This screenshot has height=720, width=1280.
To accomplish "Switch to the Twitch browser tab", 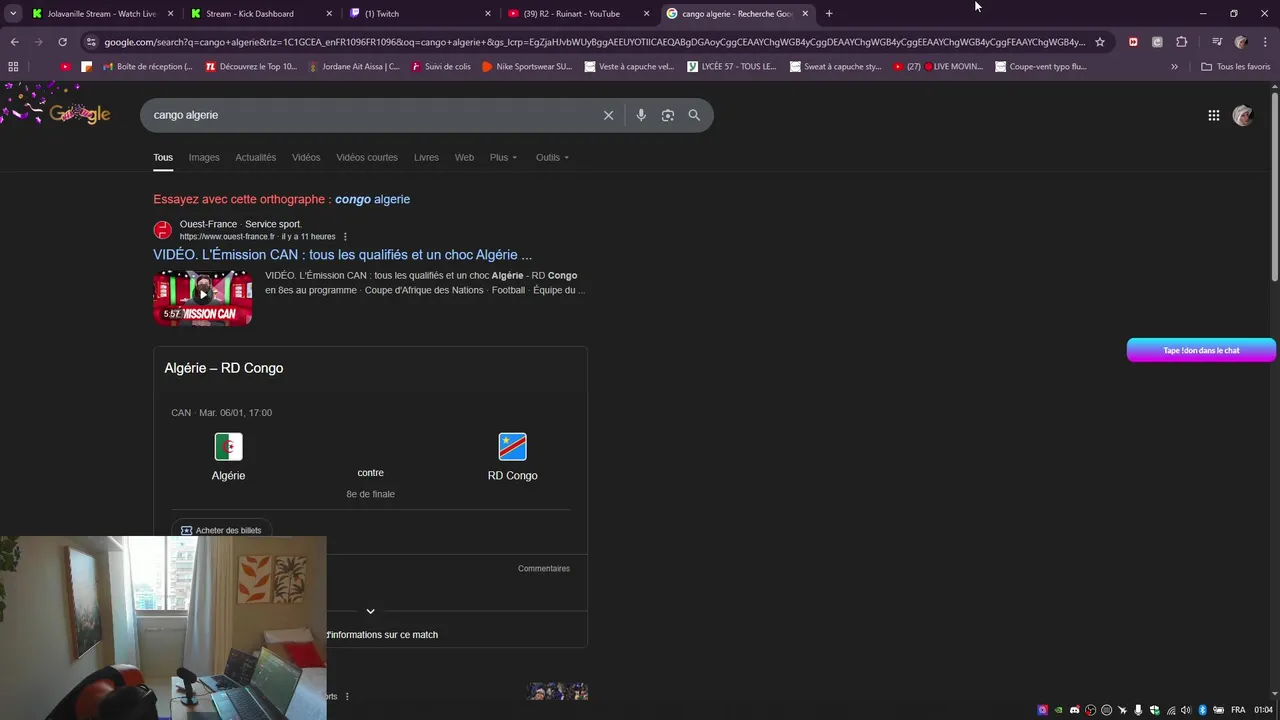I will click(420, 14).
